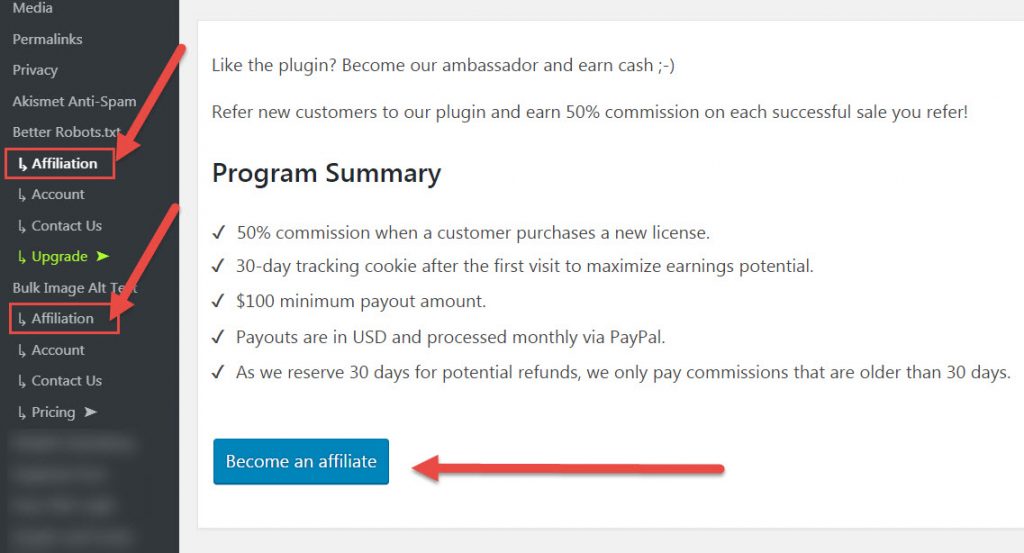This screenshot has height=553, width=1024.
Task: Open the Better Robots.txt menu
Action: 66,132
